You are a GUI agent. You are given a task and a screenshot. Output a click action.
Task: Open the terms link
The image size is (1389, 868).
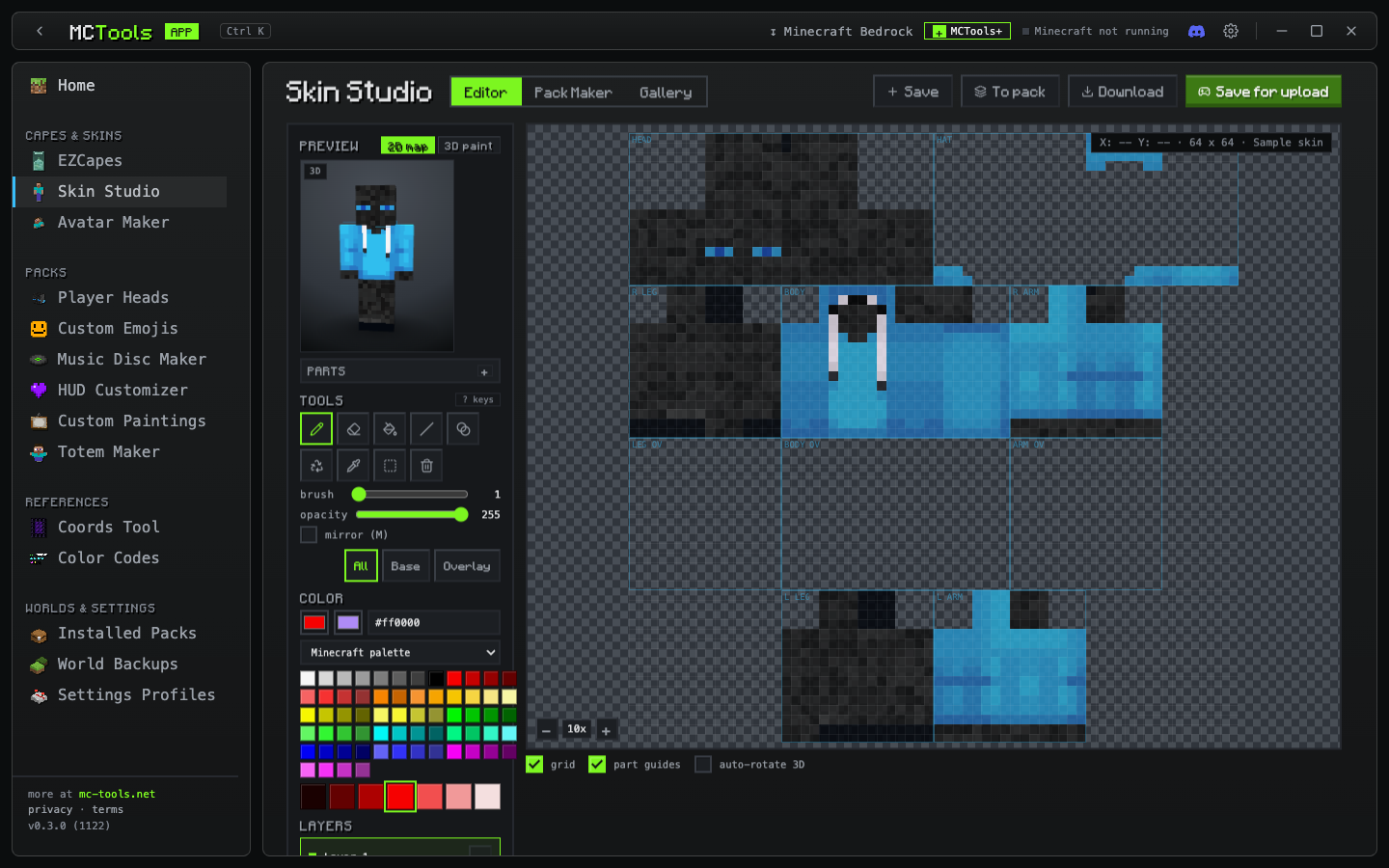(107, 810)
